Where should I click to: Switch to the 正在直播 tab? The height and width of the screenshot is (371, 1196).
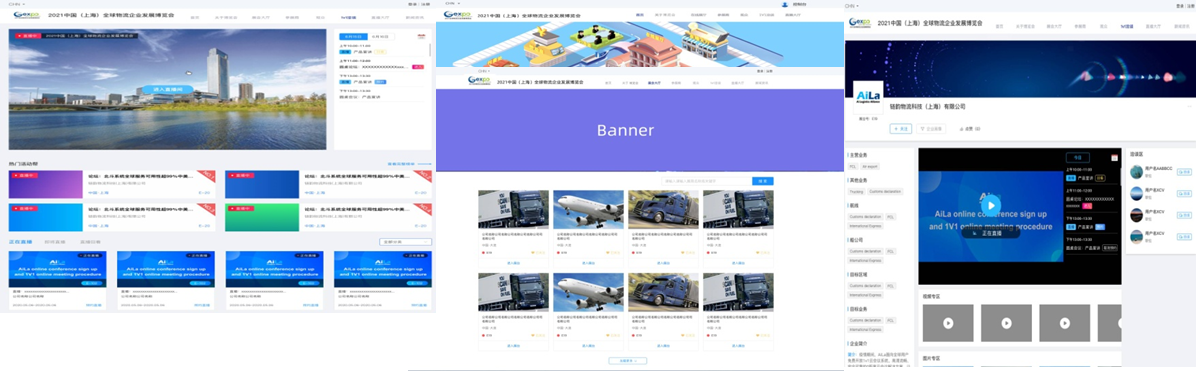21,242
